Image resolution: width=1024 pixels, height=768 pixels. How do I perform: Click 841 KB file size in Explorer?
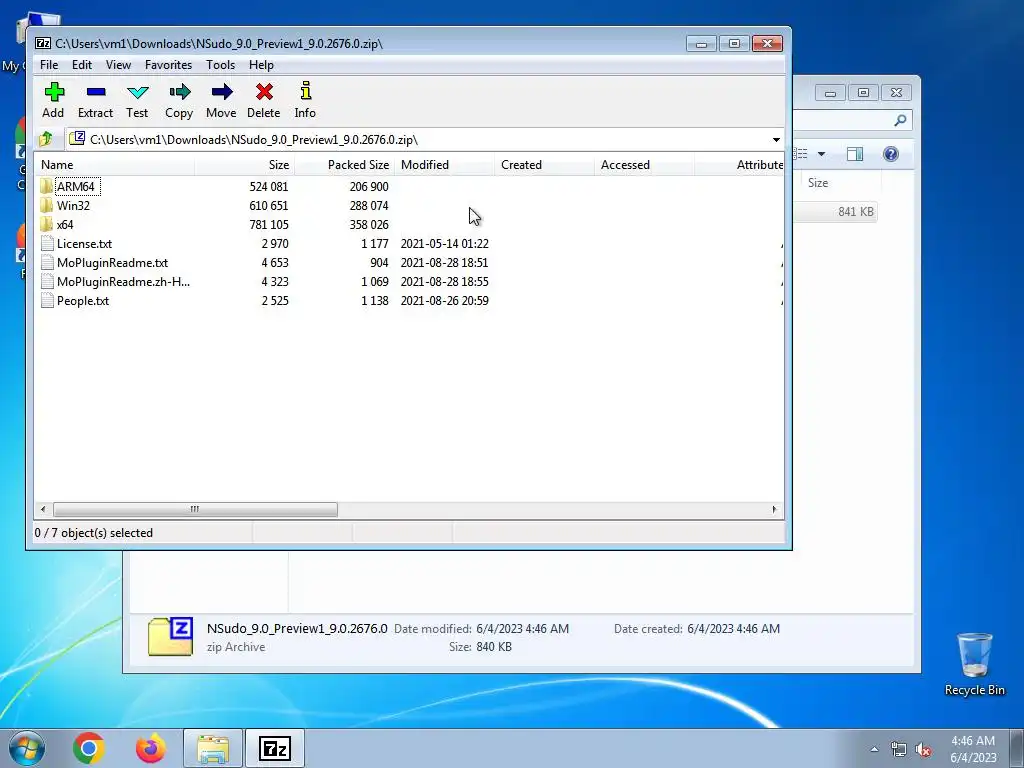856,212
